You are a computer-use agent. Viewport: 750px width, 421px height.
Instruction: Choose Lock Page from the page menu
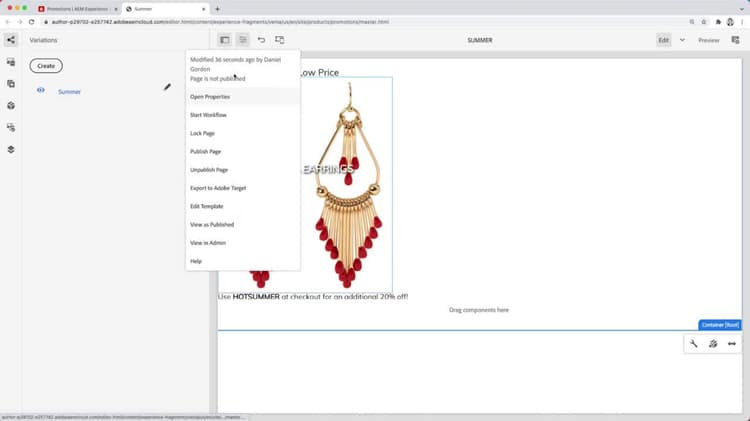(x=243, y=133)
